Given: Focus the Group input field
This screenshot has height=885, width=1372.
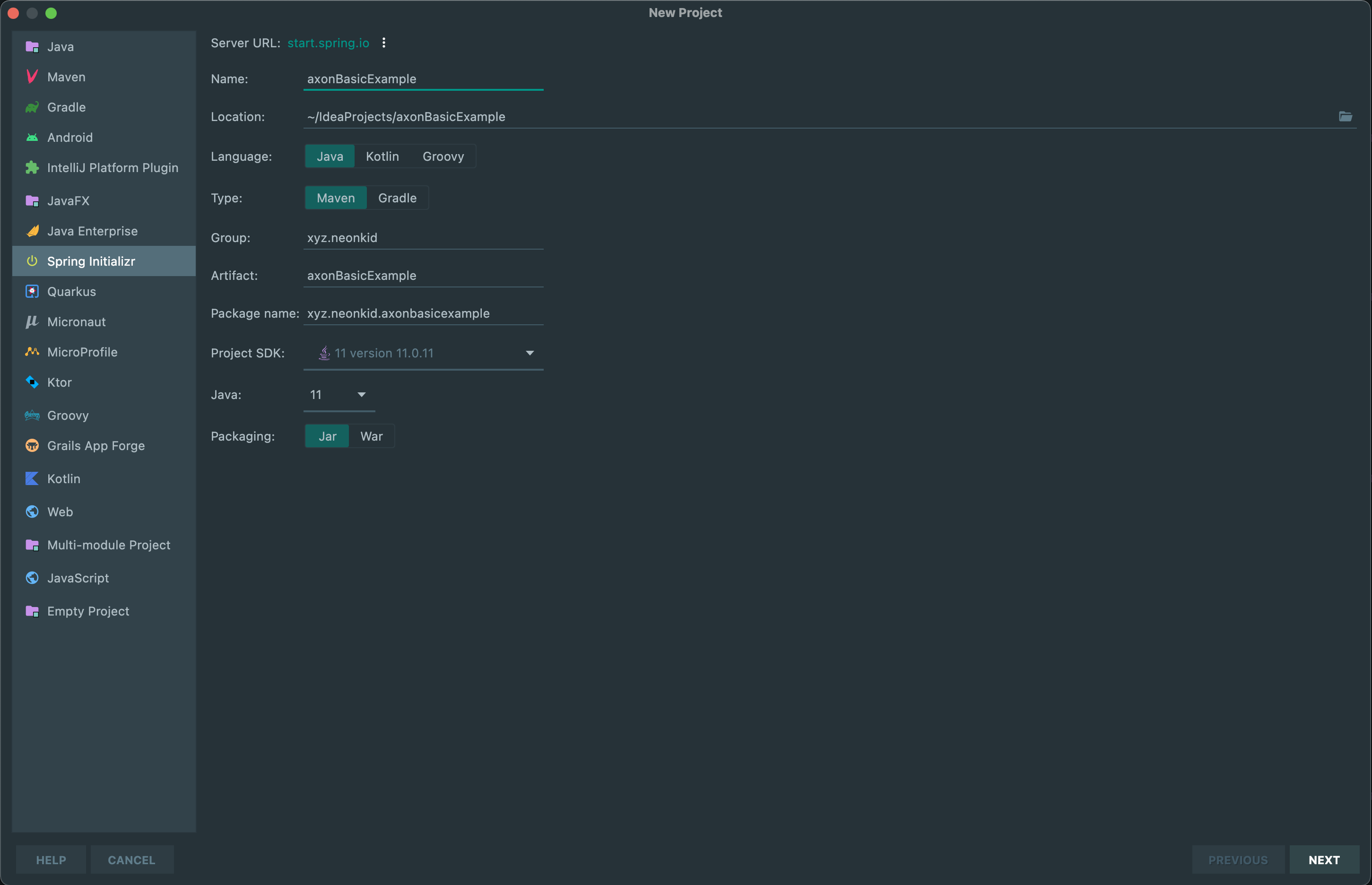Looking at the screenshot, I should [423, 238].
